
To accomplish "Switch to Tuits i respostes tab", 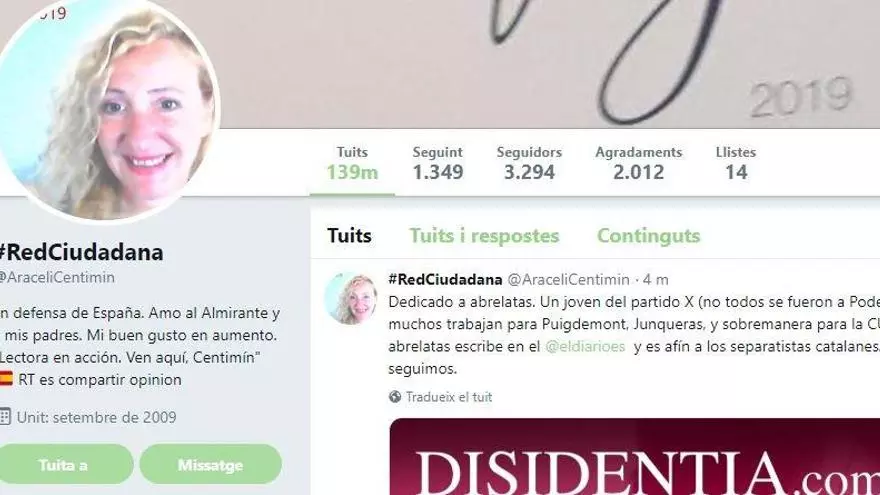I will click(484, 236).
